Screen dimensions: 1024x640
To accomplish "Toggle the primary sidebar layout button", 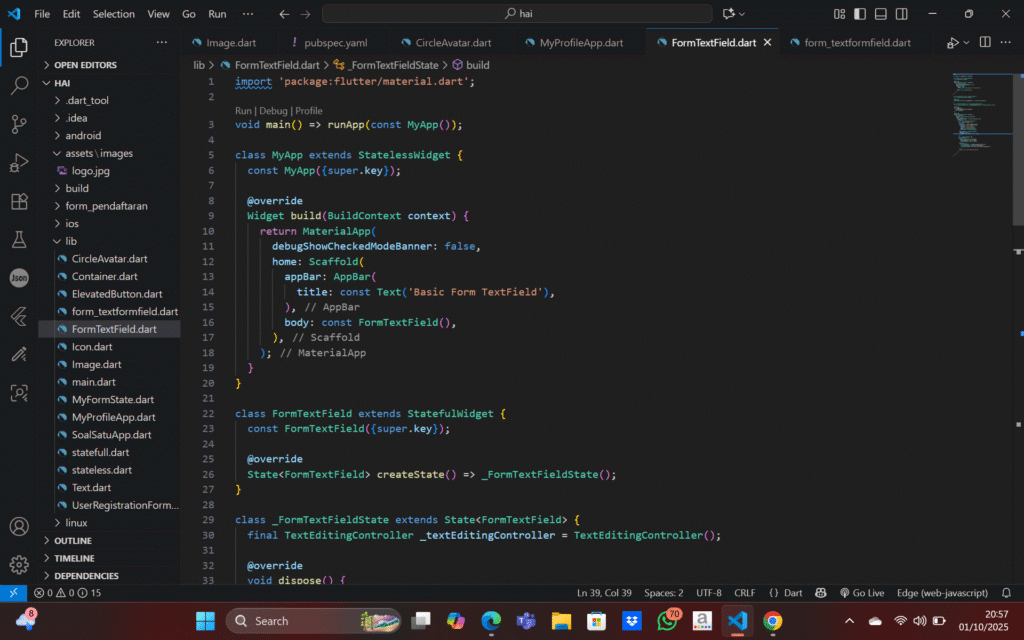I will (860, 14).
